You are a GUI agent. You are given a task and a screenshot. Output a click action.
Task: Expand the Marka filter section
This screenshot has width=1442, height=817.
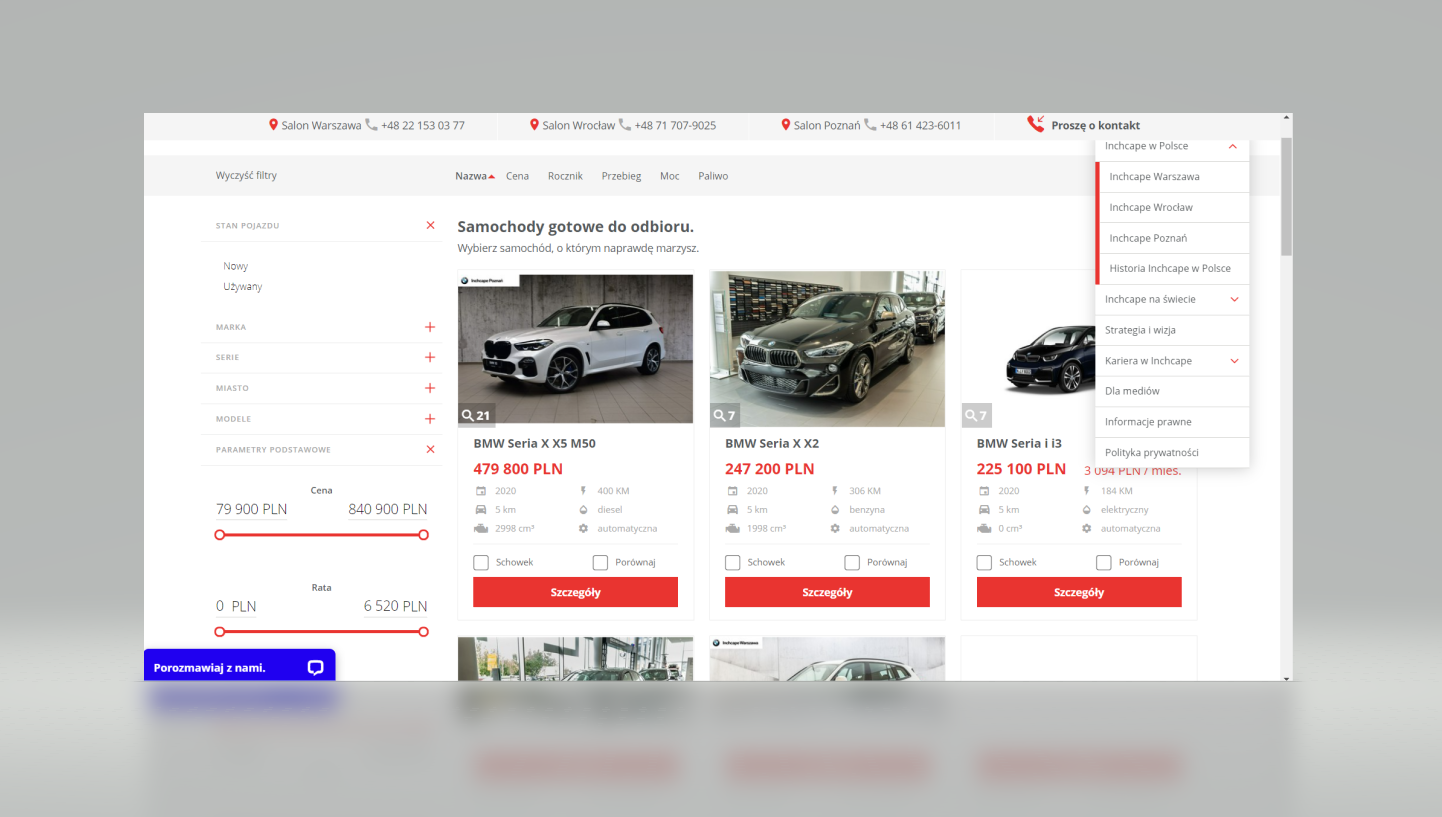(x=430, y=327)
